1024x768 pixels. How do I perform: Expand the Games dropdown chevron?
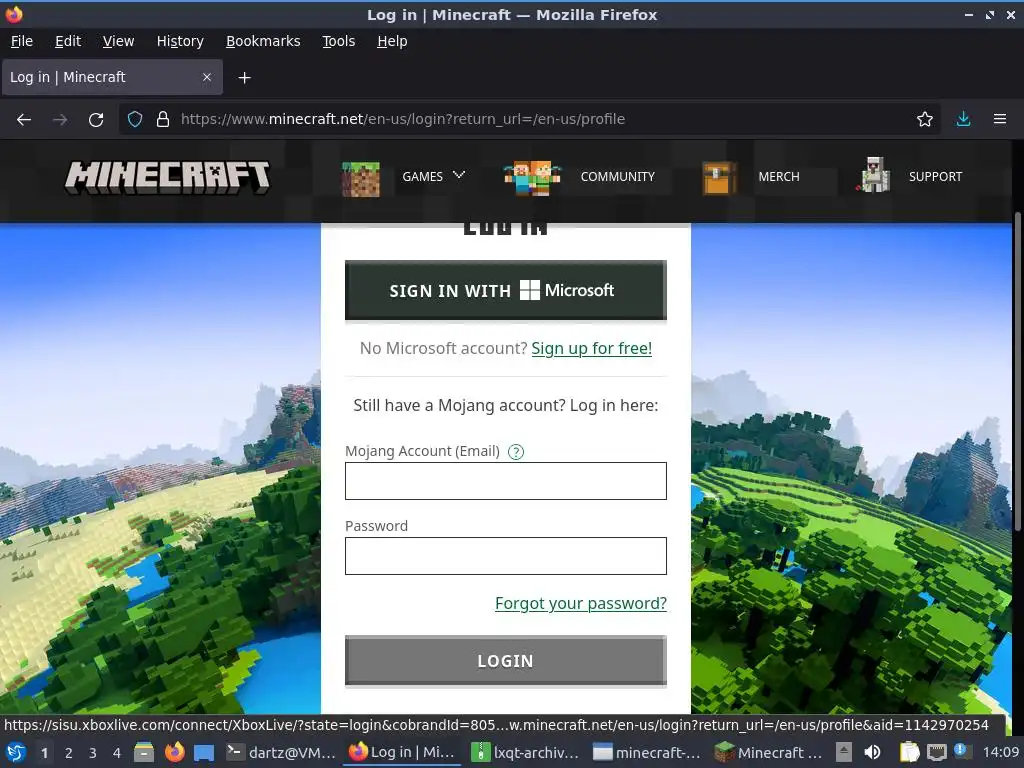tap(459, 175)
